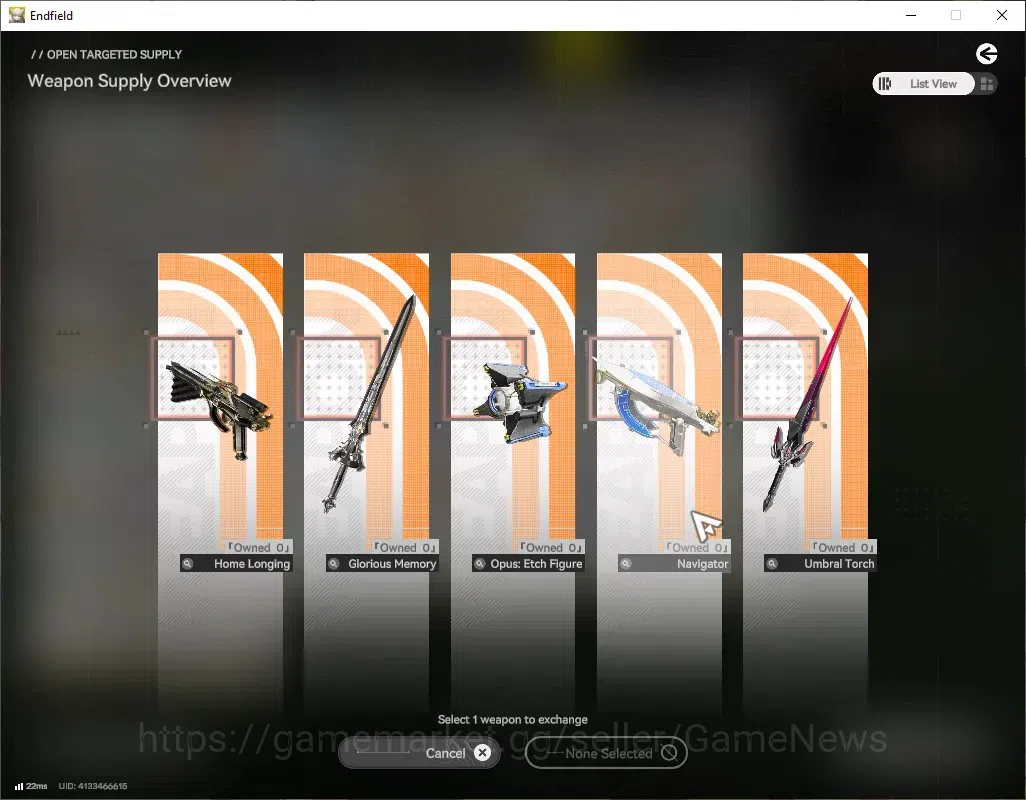1026x800 pixels.
Task: Click the network latency signal icon
Action: (x=19, y=786)
